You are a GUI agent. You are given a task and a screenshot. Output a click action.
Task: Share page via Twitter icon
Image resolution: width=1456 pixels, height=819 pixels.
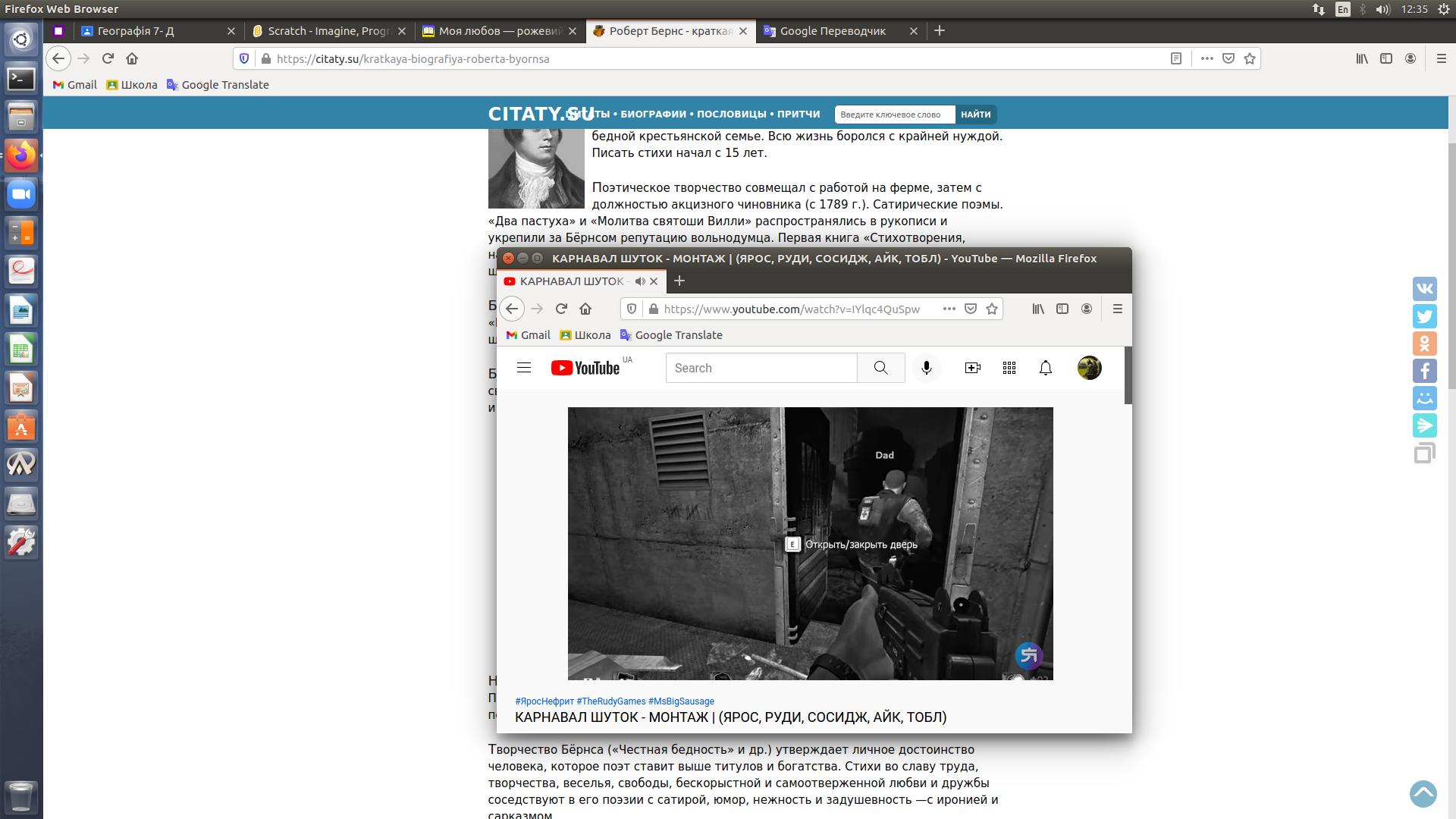(1424, 316)
